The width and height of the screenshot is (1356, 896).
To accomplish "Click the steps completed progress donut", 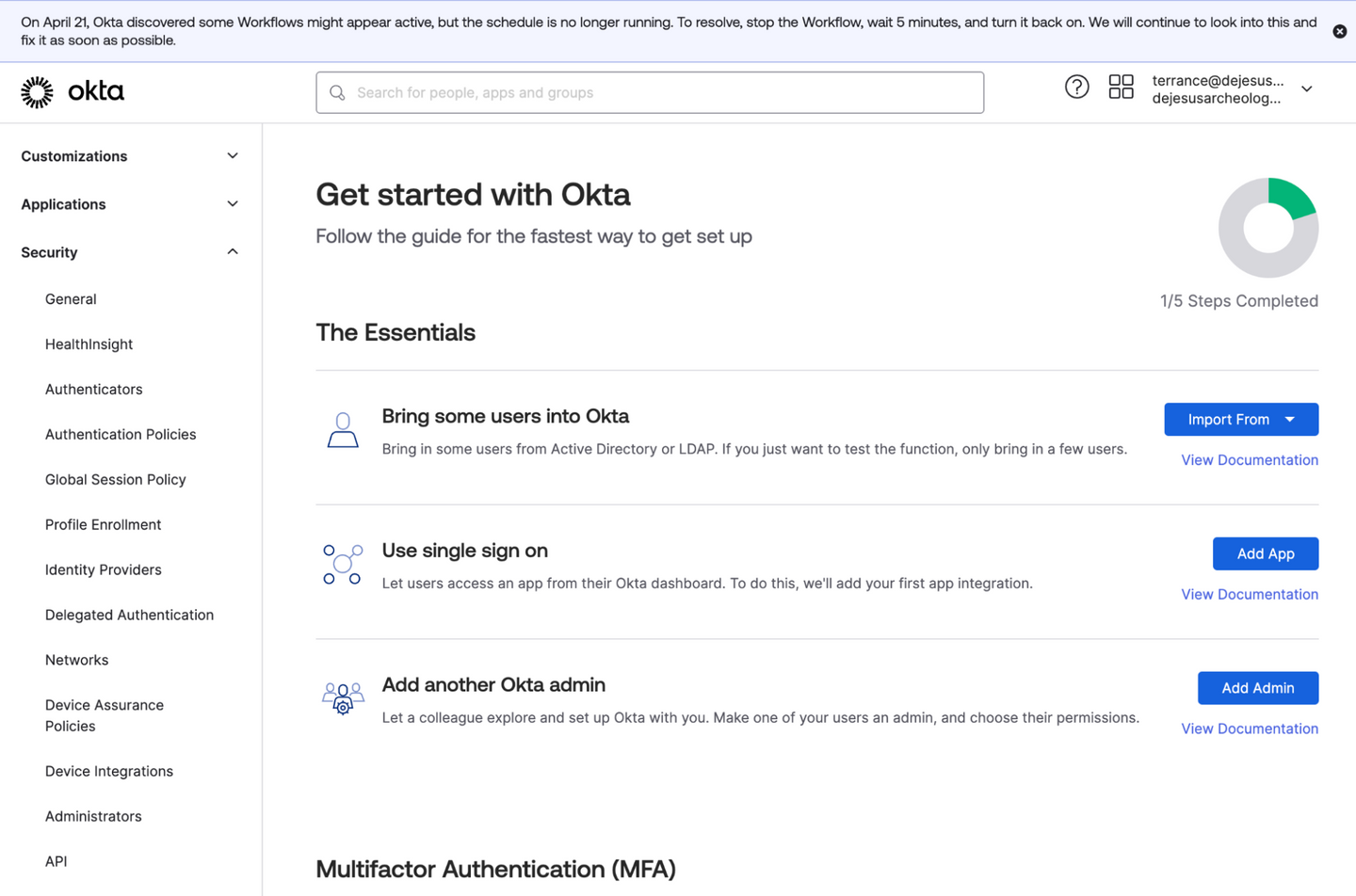I will 1267,228.
